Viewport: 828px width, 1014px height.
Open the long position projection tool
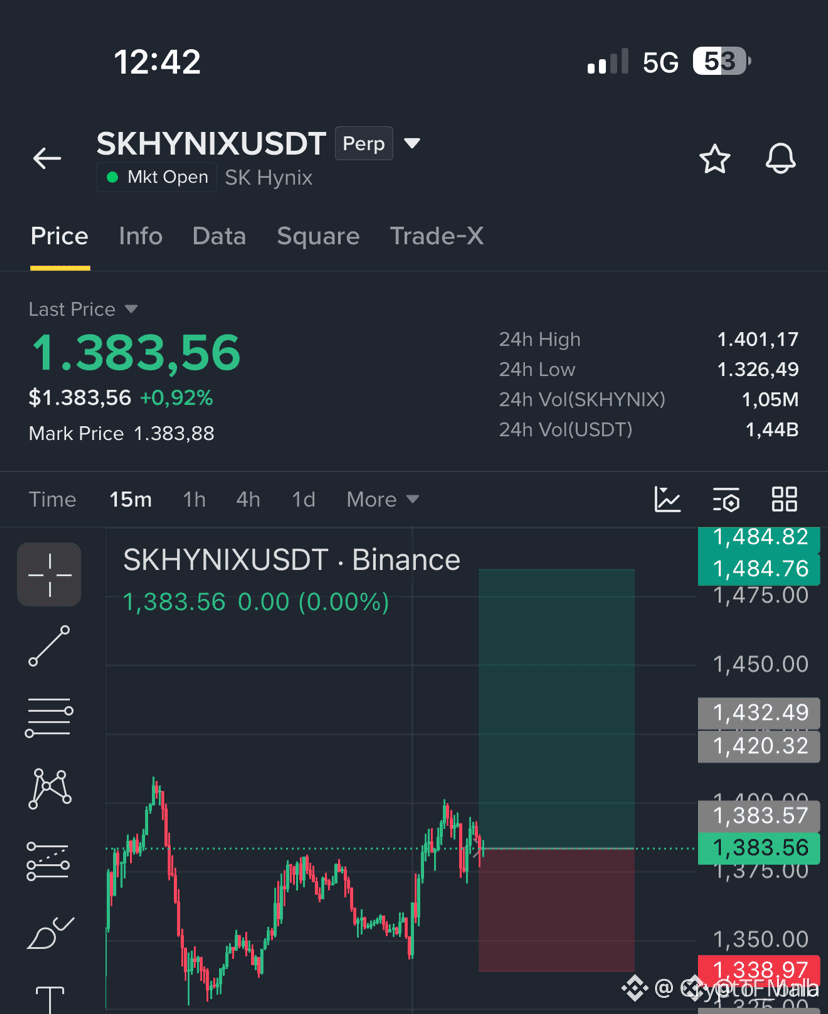(x=48, y=861)
